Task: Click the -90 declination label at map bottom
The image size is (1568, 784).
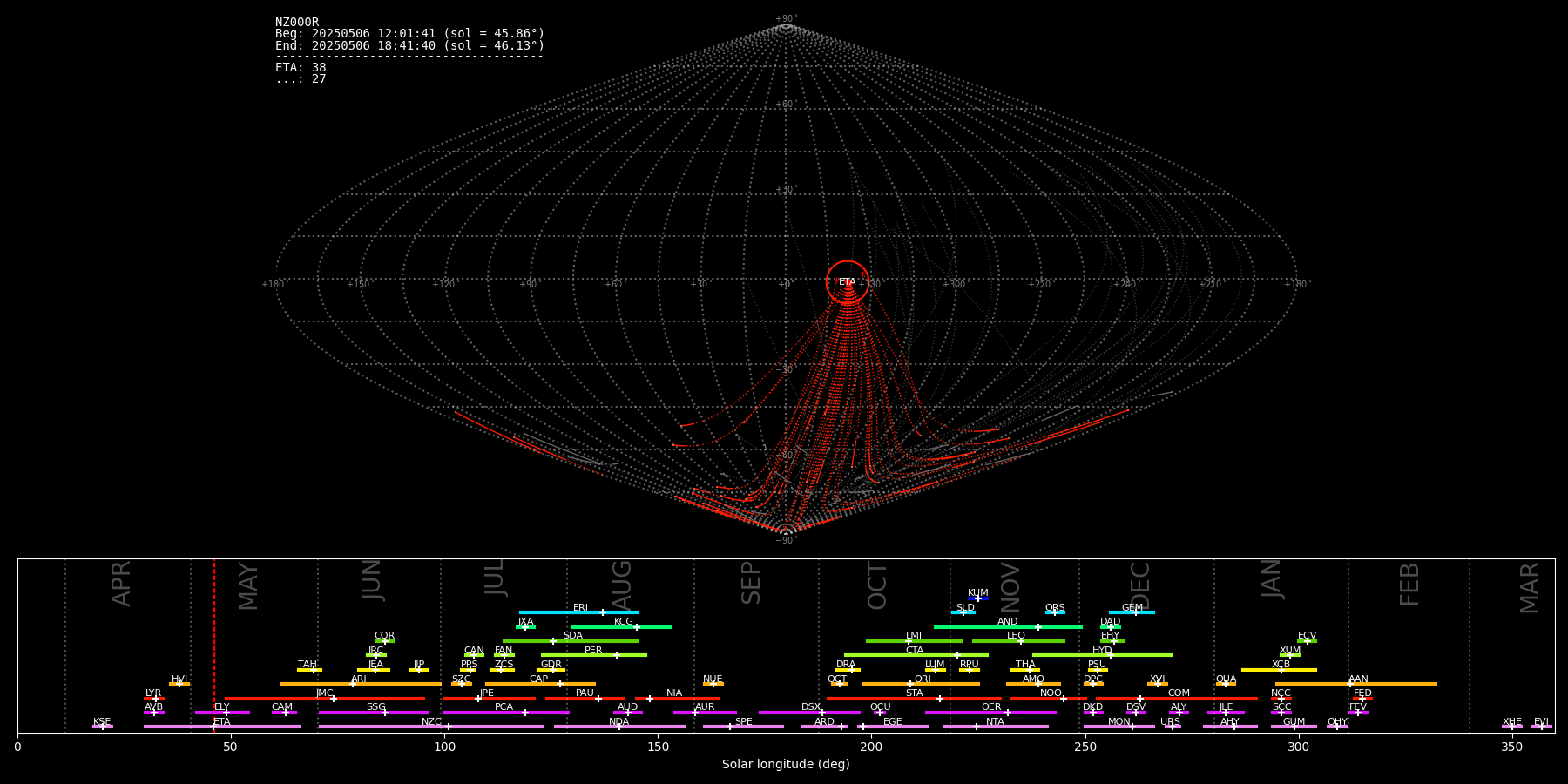Action: click(785, 541)
